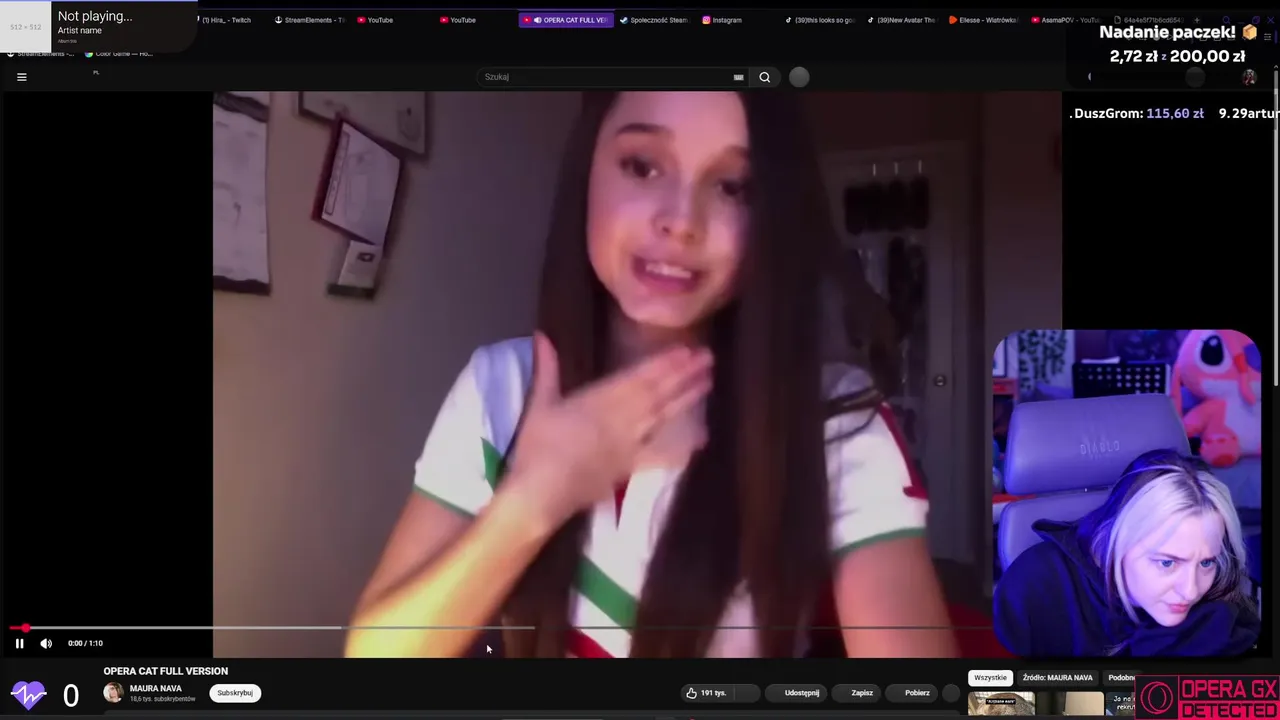This screenshot has height=720, width=1280.
Task: Click the 18,6 tys. subscribers count text
Action: click(x=162, y=699)
